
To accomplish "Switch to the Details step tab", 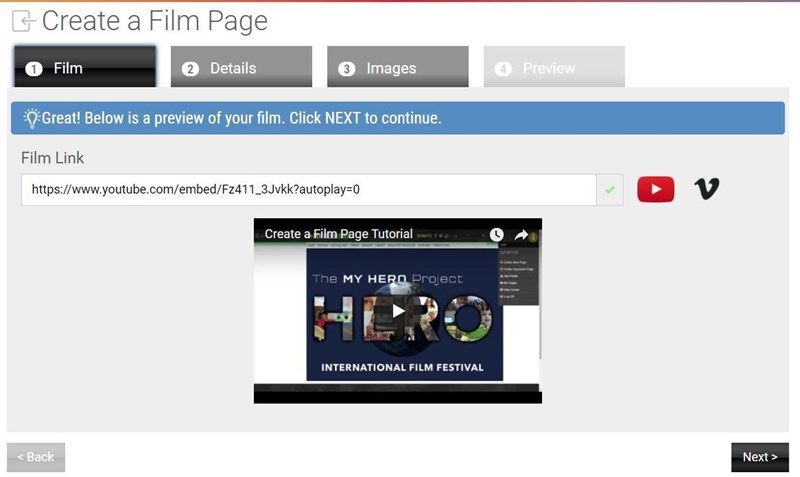I will pos(241,67).
